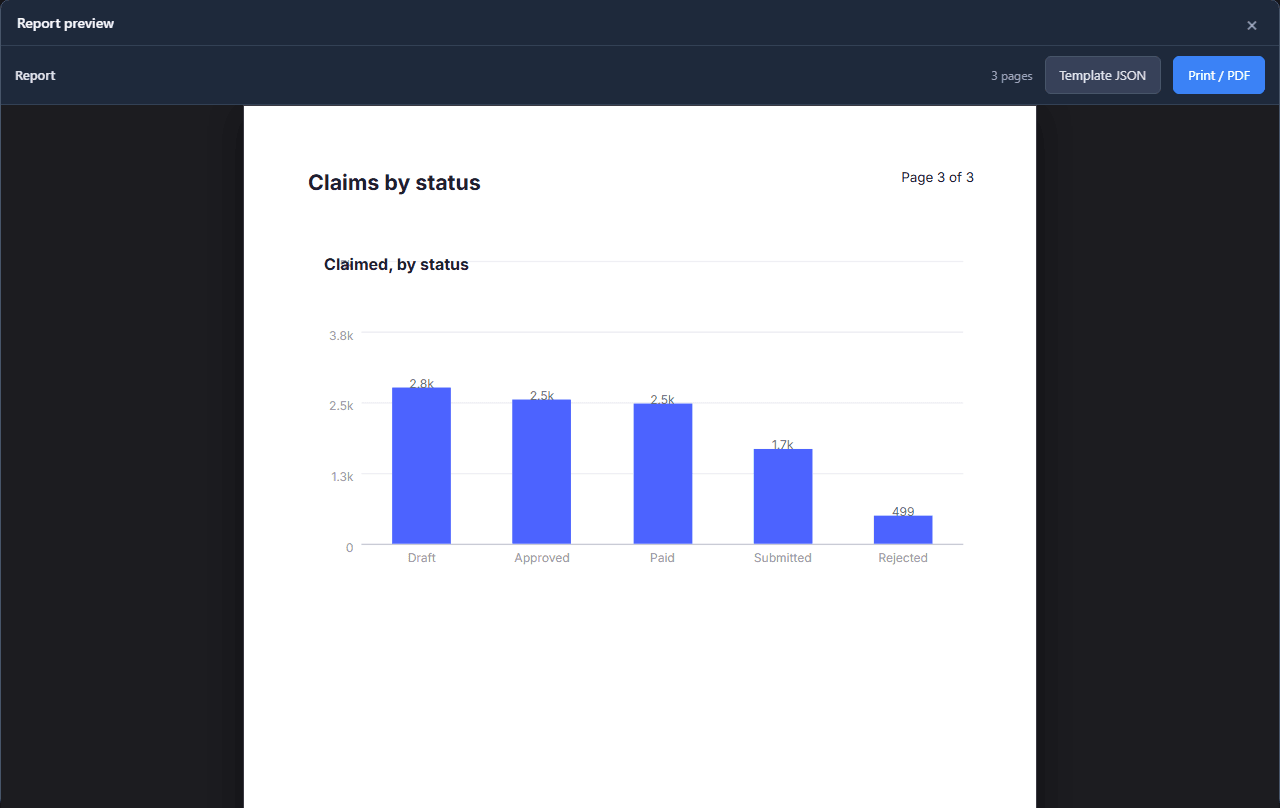
Task: Close the Report preview dialog
Action: point(1251,25)
